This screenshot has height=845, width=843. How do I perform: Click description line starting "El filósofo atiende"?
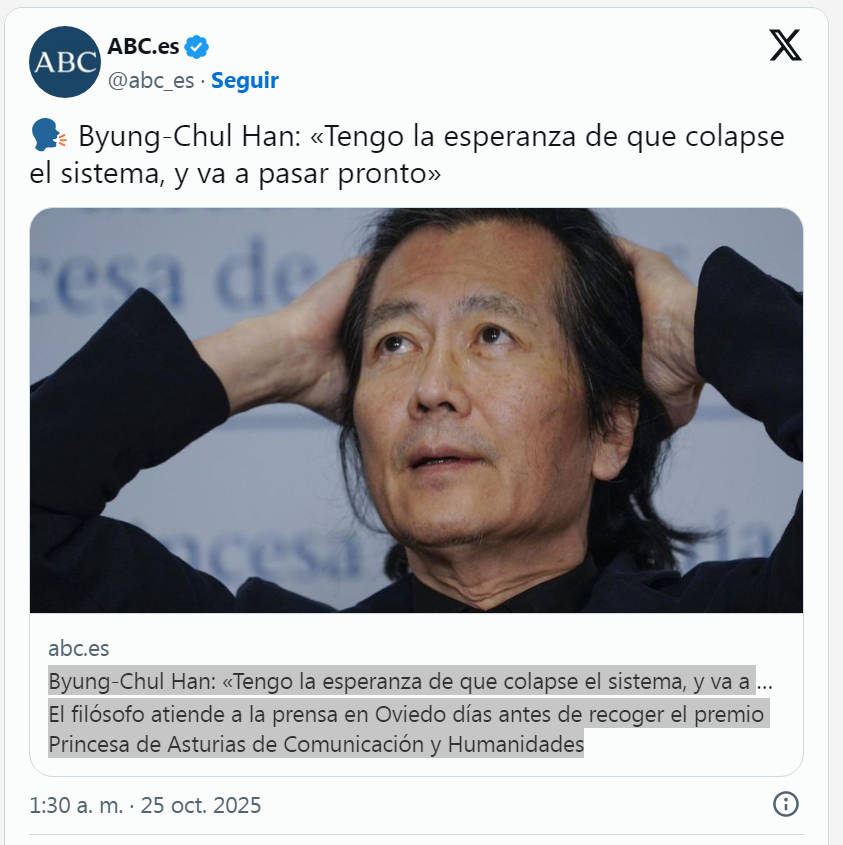pos(409,714)
